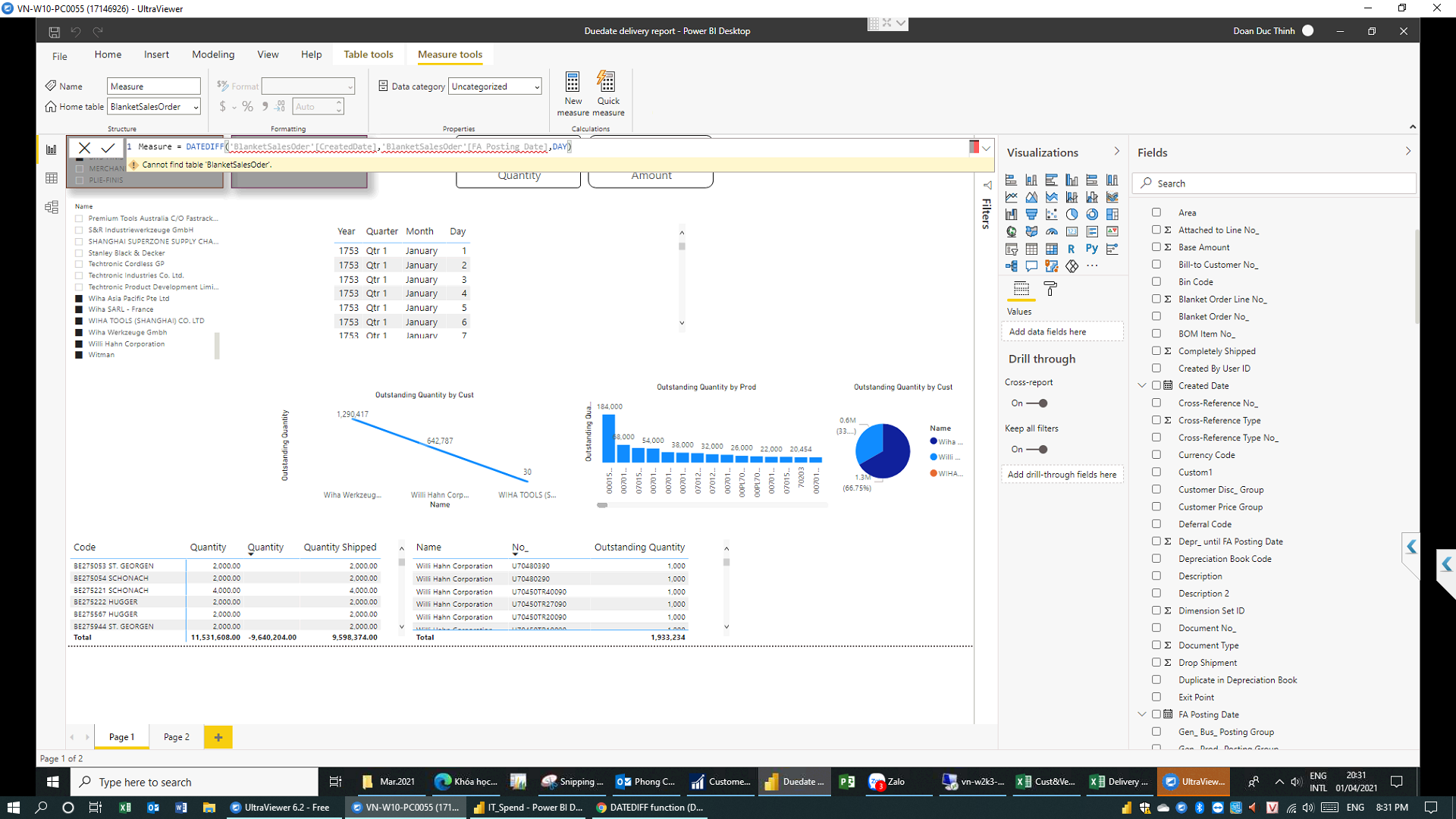This screenshot has width=1456, height=819.
Task: Click Add drill-through fields here well
Action: [x=1062, y=475]
